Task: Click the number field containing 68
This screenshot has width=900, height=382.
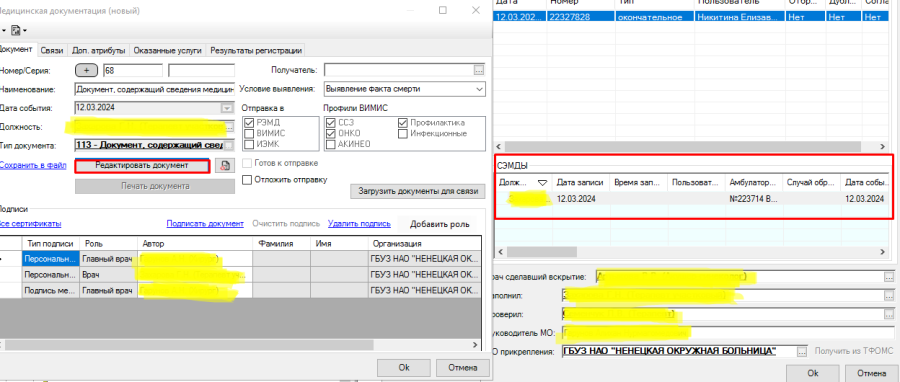Action: point(133,71)
